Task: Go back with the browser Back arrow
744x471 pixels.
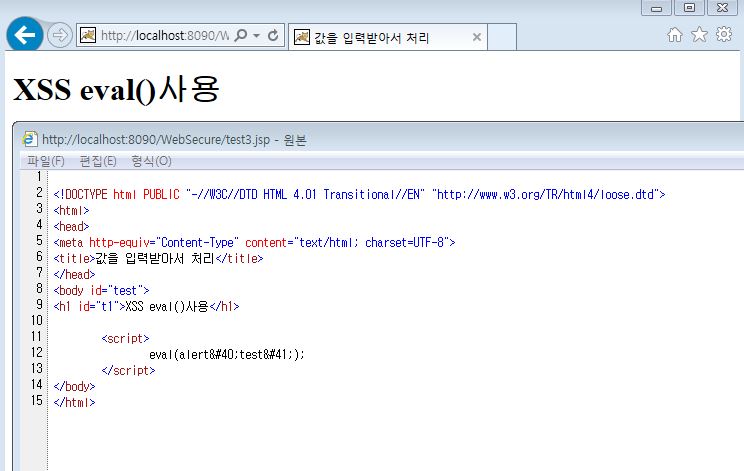Action: 25,35
